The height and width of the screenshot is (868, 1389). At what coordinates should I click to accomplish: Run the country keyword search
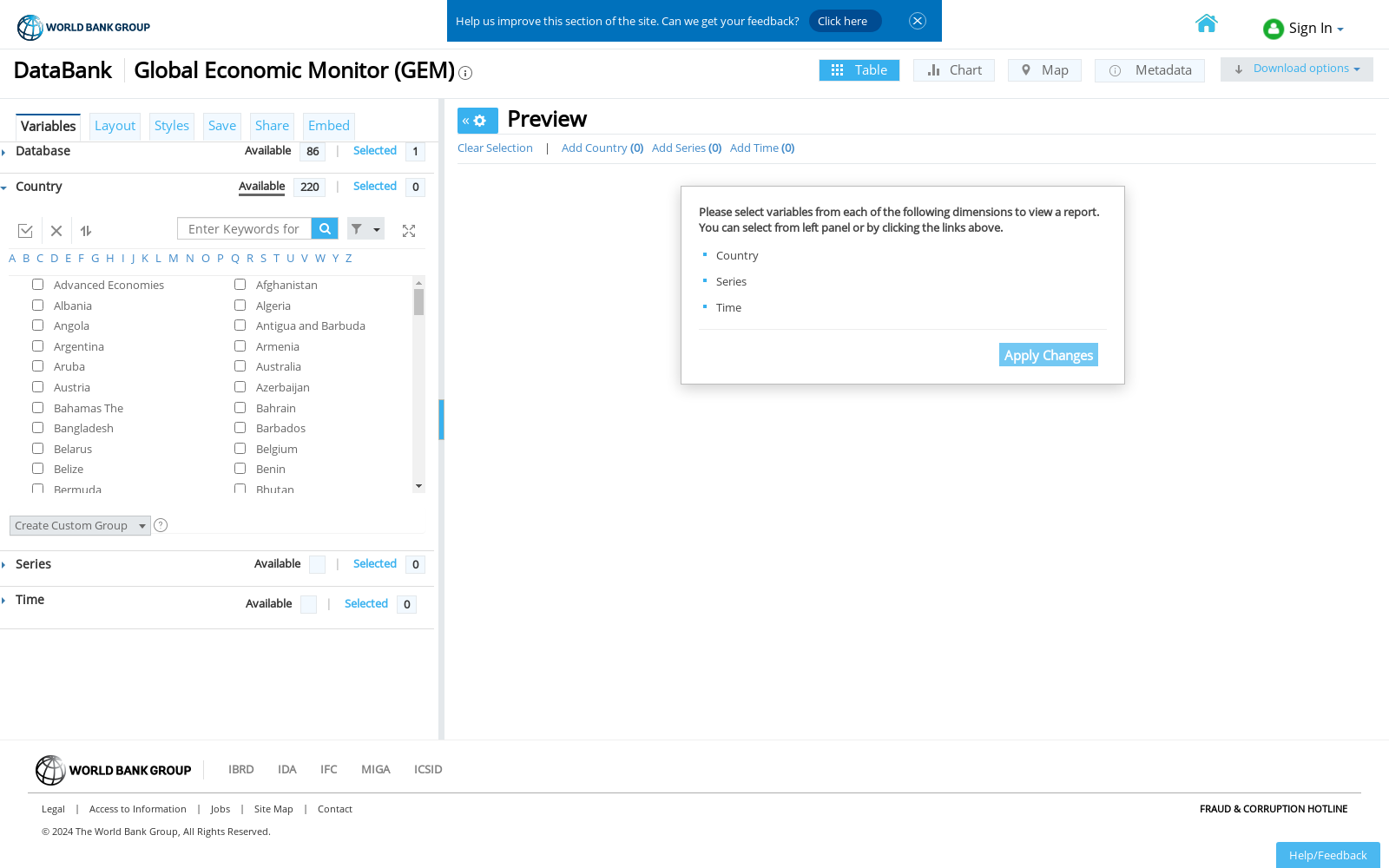click(325, 228)
